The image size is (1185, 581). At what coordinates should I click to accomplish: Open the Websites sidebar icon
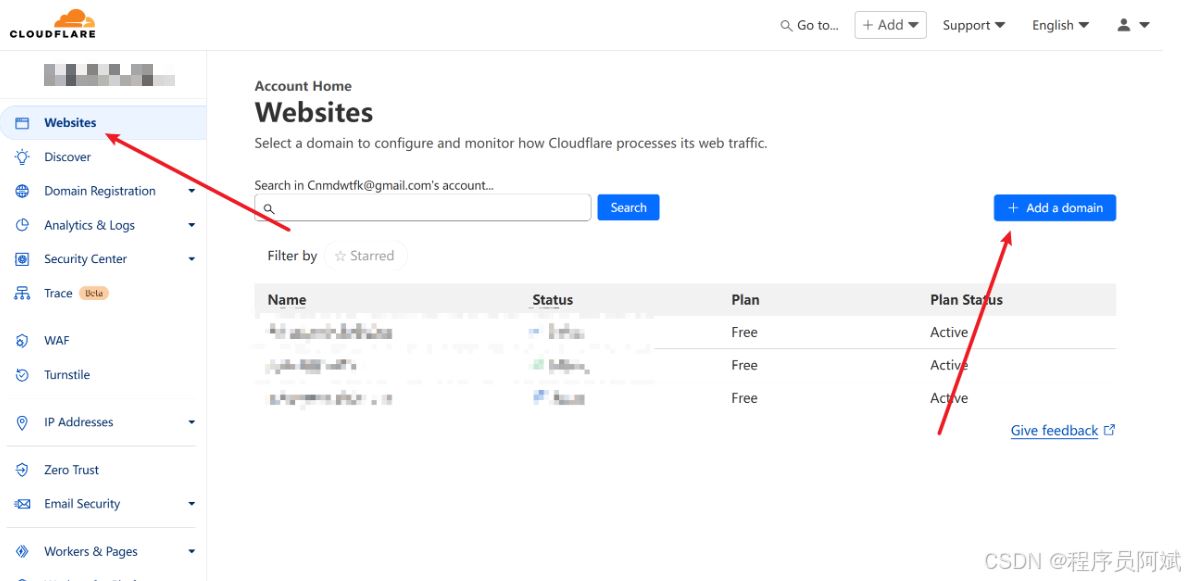22,123
